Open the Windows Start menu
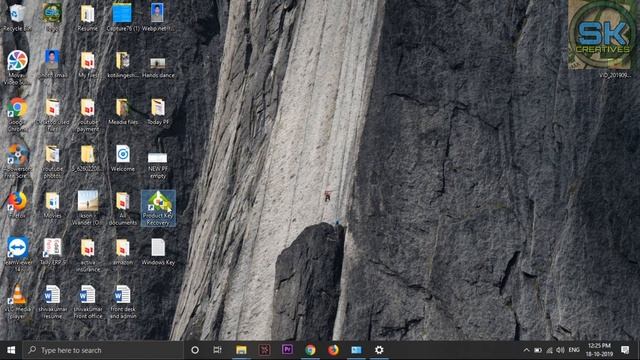640x360 pixels. [11, 350]
